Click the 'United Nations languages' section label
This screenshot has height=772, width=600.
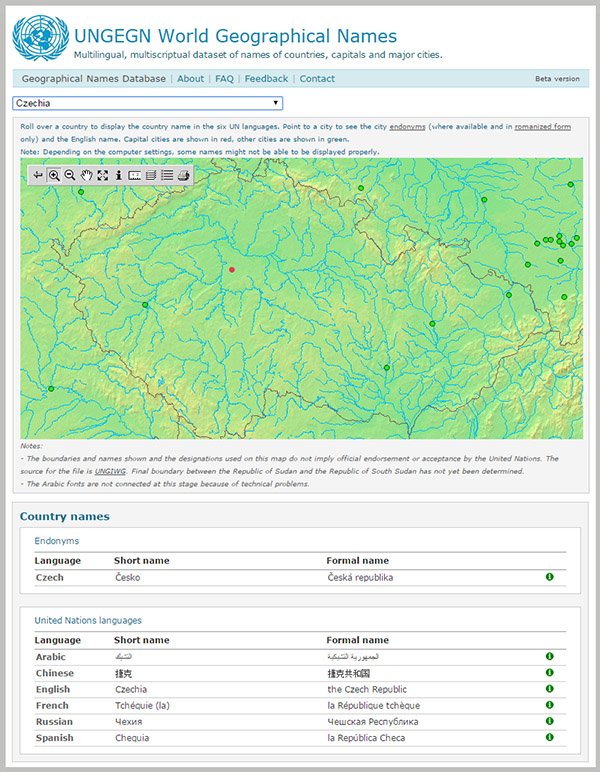pos(88,620)
